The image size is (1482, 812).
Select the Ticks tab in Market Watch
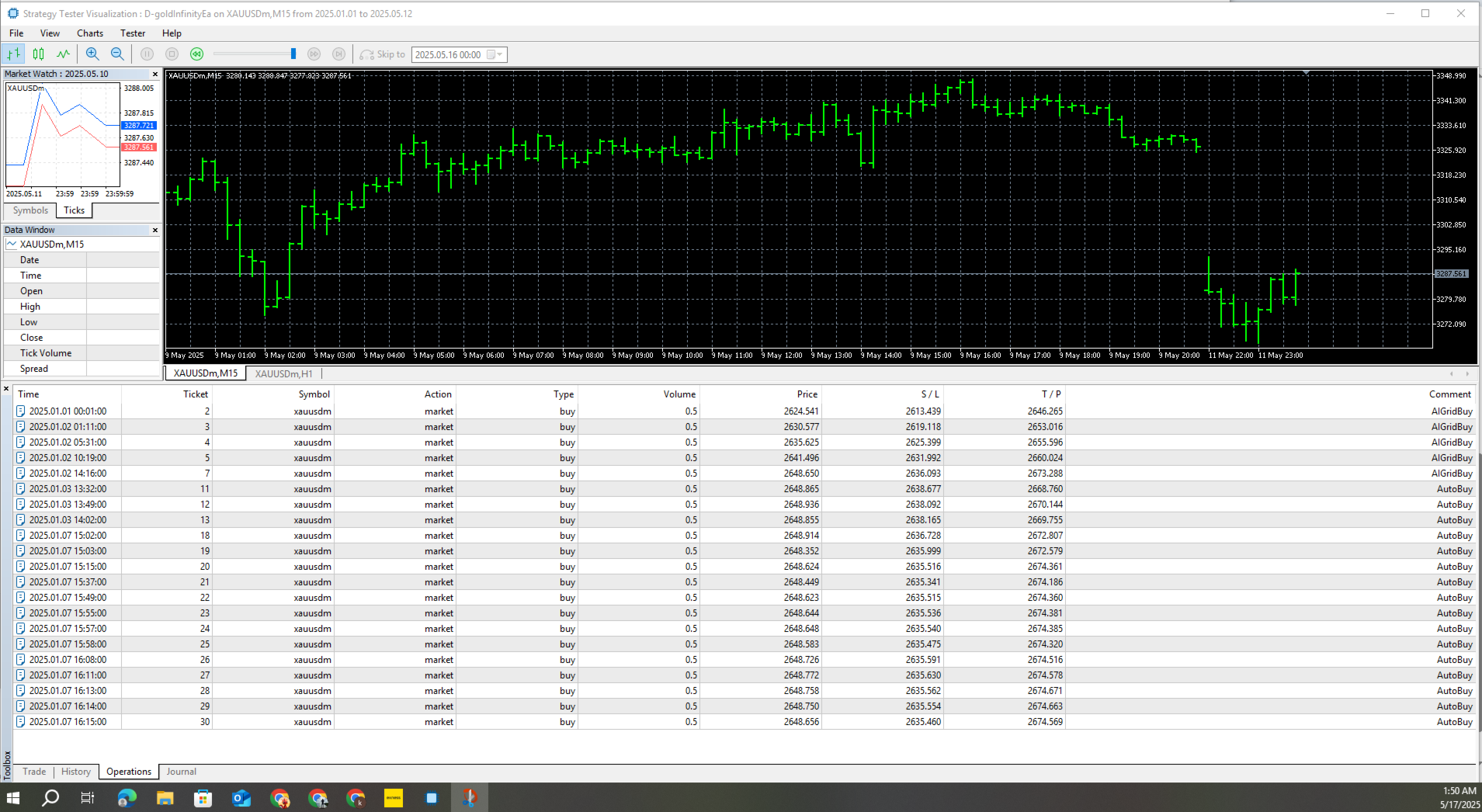pos(75,210)
